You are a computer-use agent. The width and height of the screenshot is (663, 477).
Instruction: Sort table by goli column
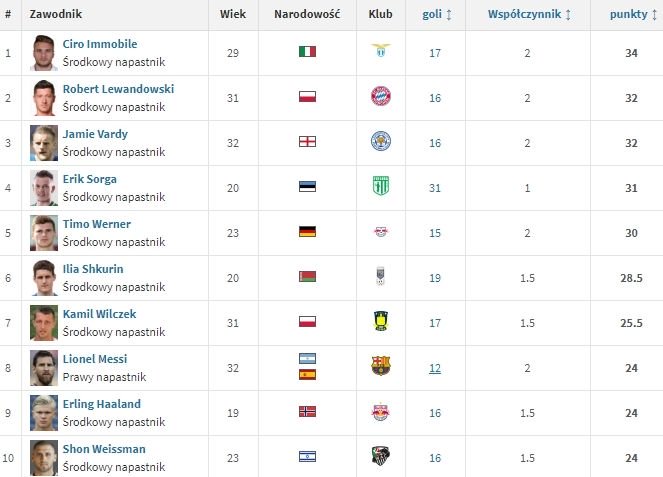pyautogui.click(x=435, y=15)
